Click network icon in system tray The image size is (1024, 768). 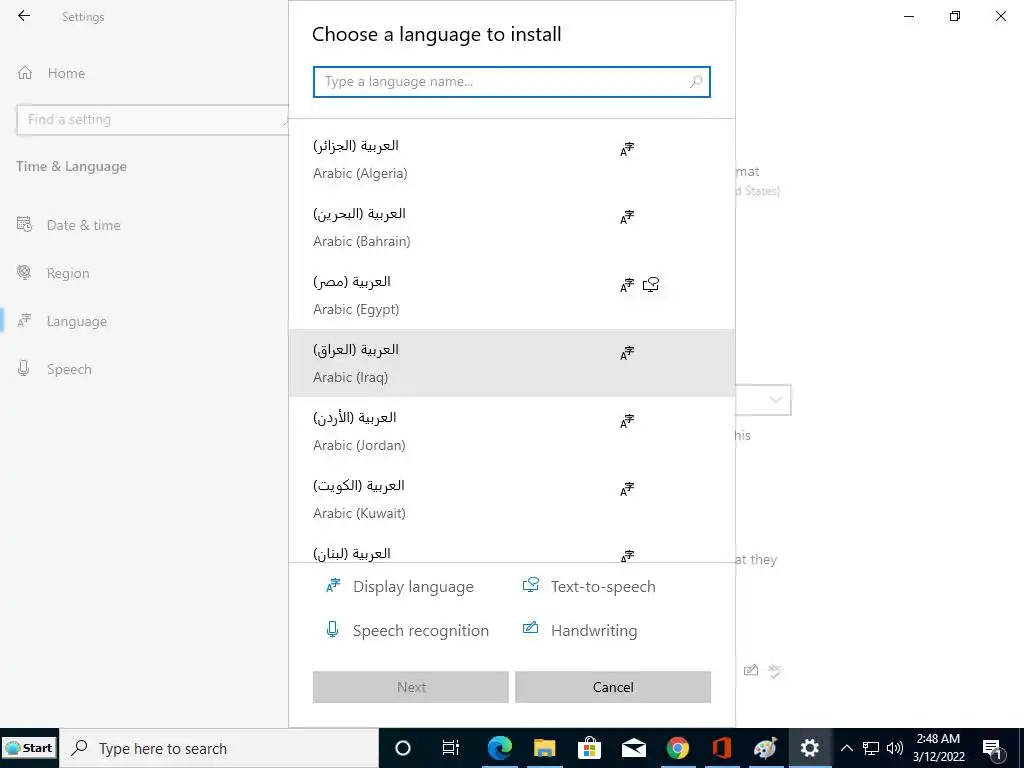[871, 748]
